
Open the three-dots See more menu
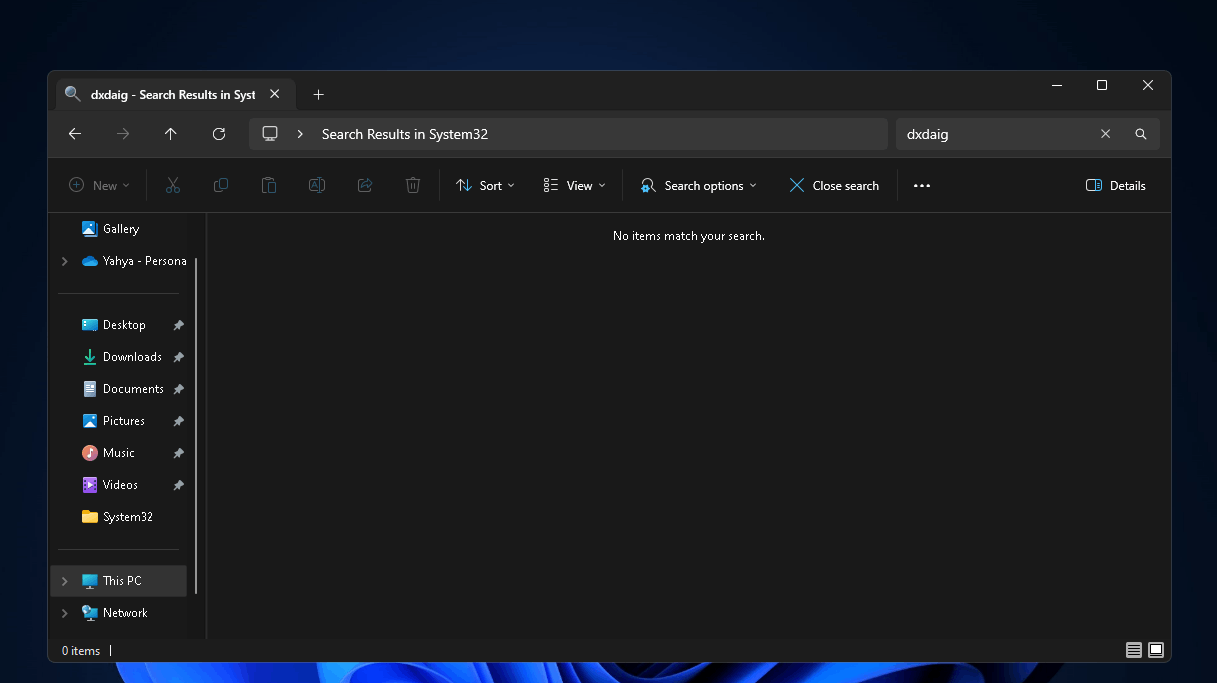click(x=922, y=186)
